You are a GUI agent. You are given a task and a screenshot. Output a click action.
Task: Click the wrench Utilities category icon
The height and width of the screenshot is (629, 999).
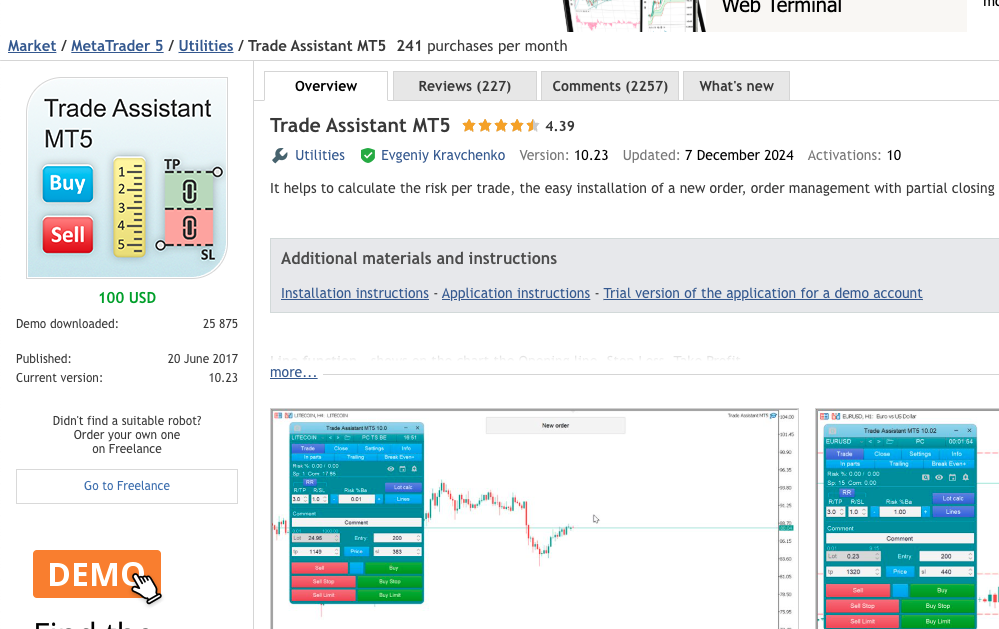tap(280, 155)
